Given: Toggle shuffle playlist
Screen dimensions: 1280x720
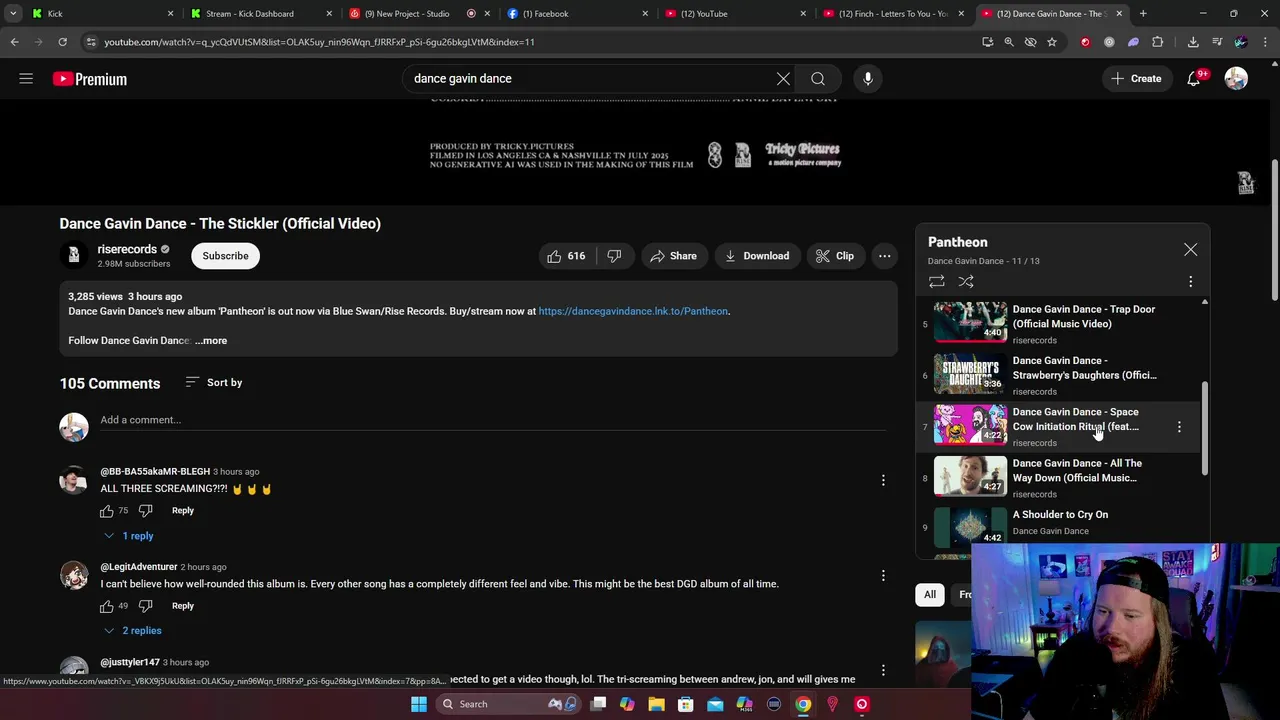Looking at the screenshot, I should coord(966,282).
